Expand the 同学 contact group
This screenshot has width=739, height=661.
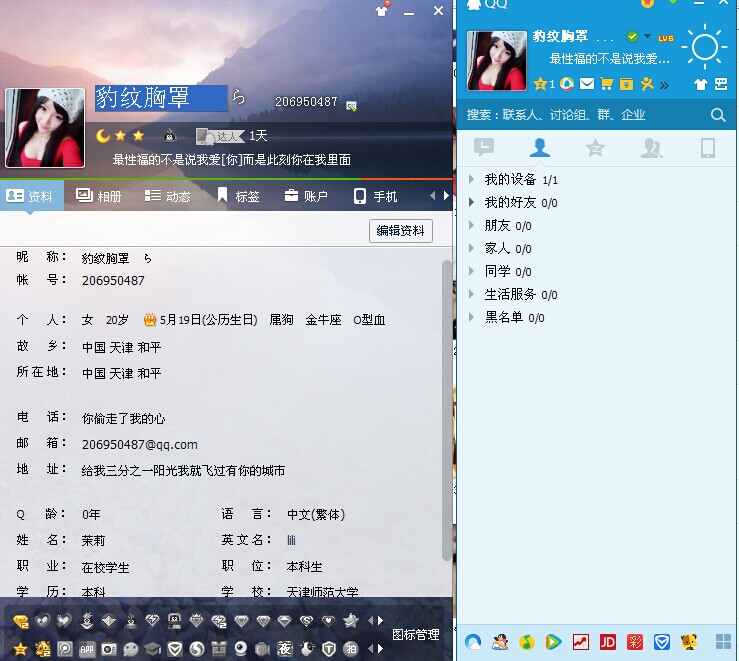tap(472, 271)
